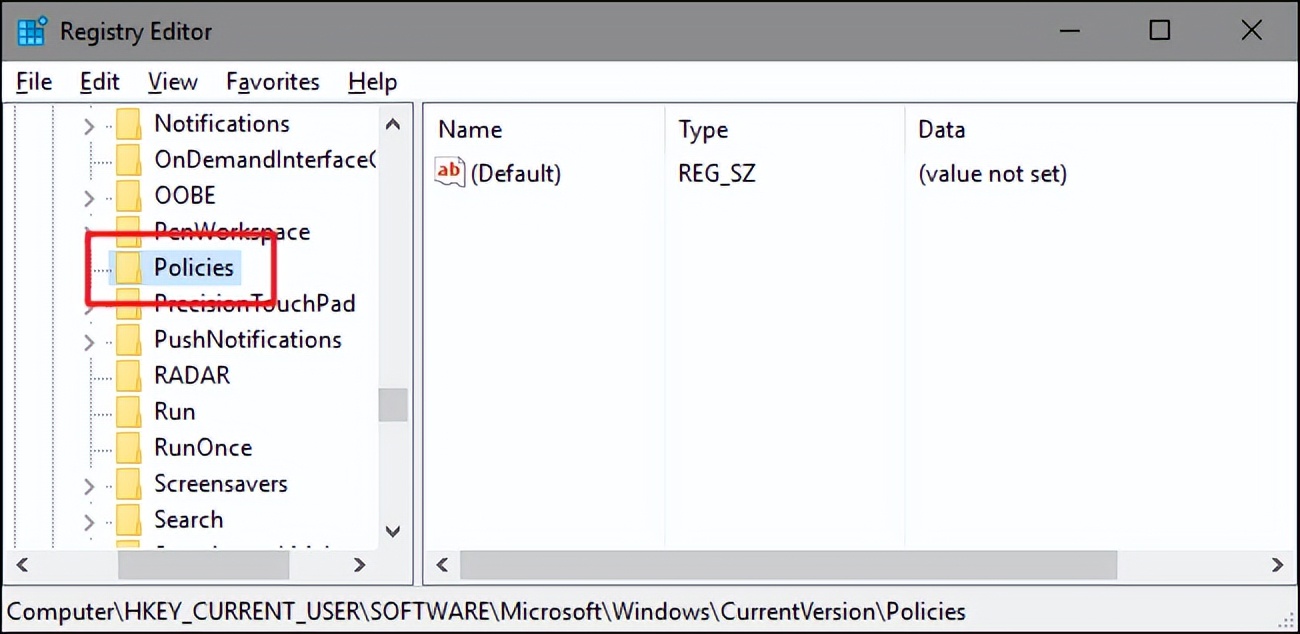
Task: Click the Registry Editor title bar icon
Action: (30, 30)
